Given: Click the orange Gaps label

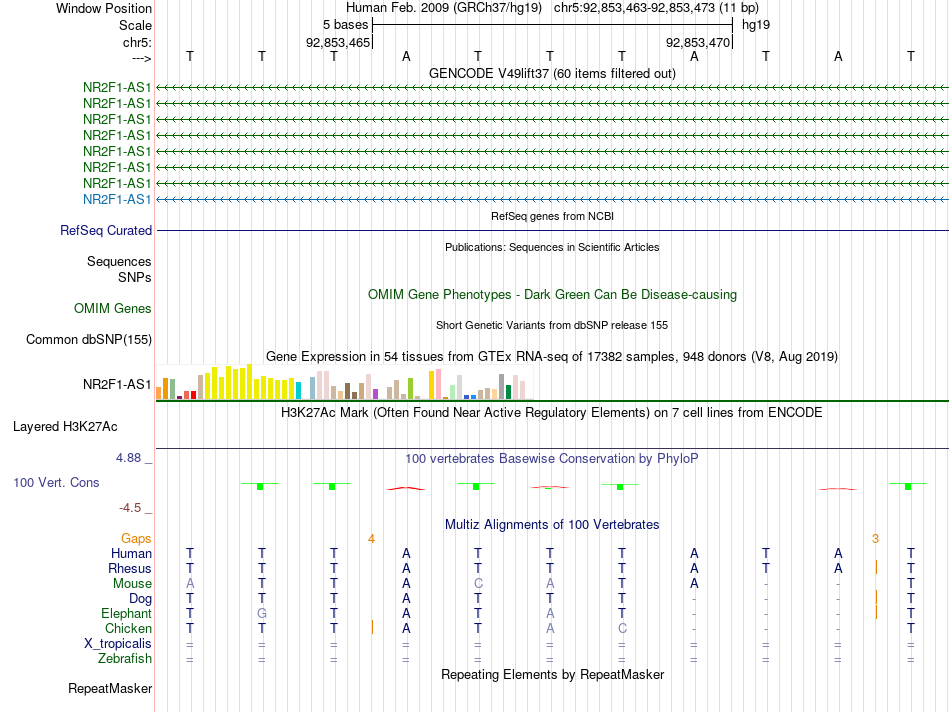Looking at the screenshot, I should click(x=136, y=539).
